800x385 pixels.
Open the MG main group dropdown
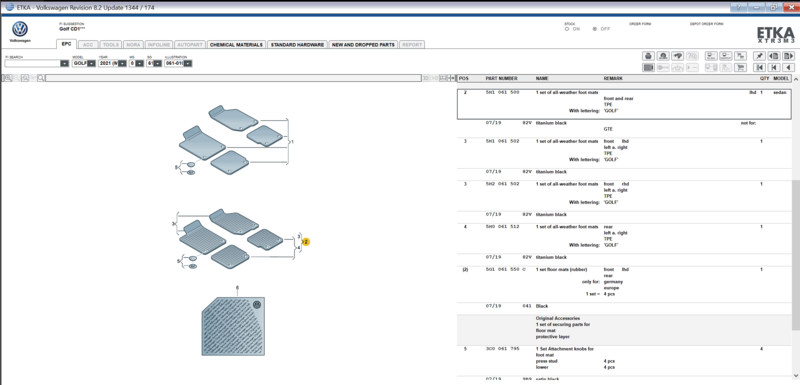tap(139, 63)
